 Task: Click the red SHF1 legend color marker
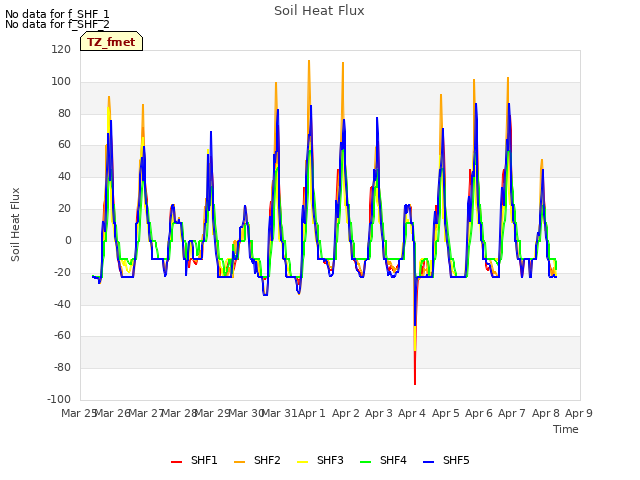[176, 462]
